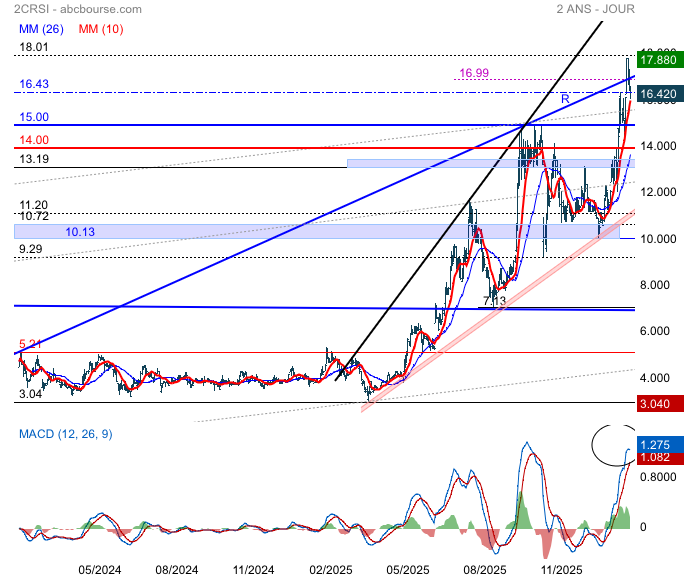684x580 pixels.
Task: Click the 0 MACD axis value
Action: 643,527
